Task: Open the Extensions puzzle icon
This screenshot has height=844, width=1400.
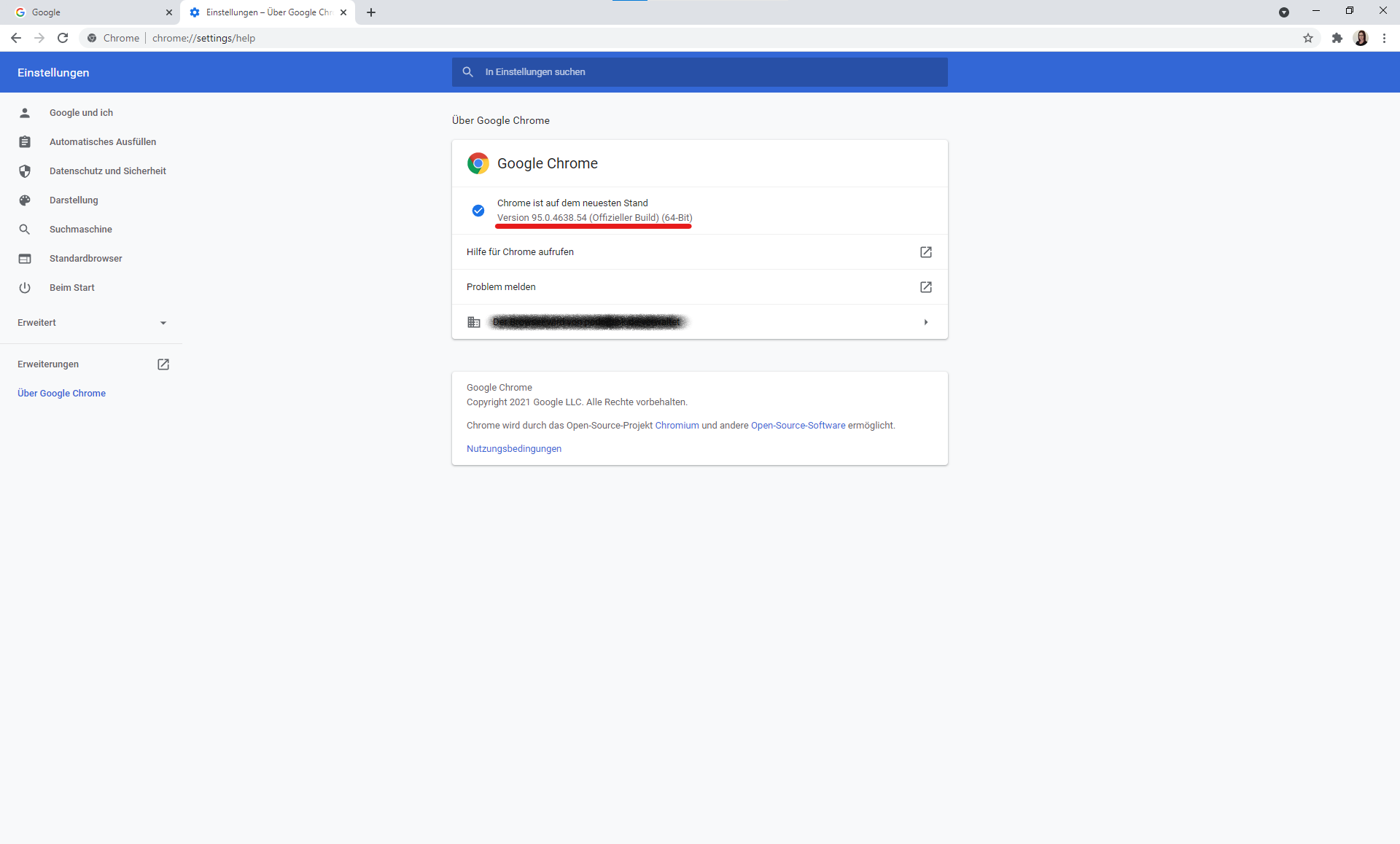Action: point(1337,38)
